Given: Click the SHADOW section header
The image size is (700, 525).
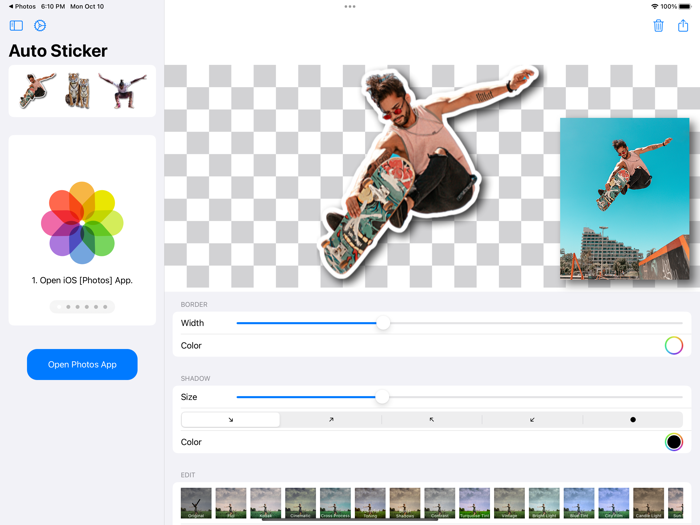Looking at the screenshot, I should point(195,379).
